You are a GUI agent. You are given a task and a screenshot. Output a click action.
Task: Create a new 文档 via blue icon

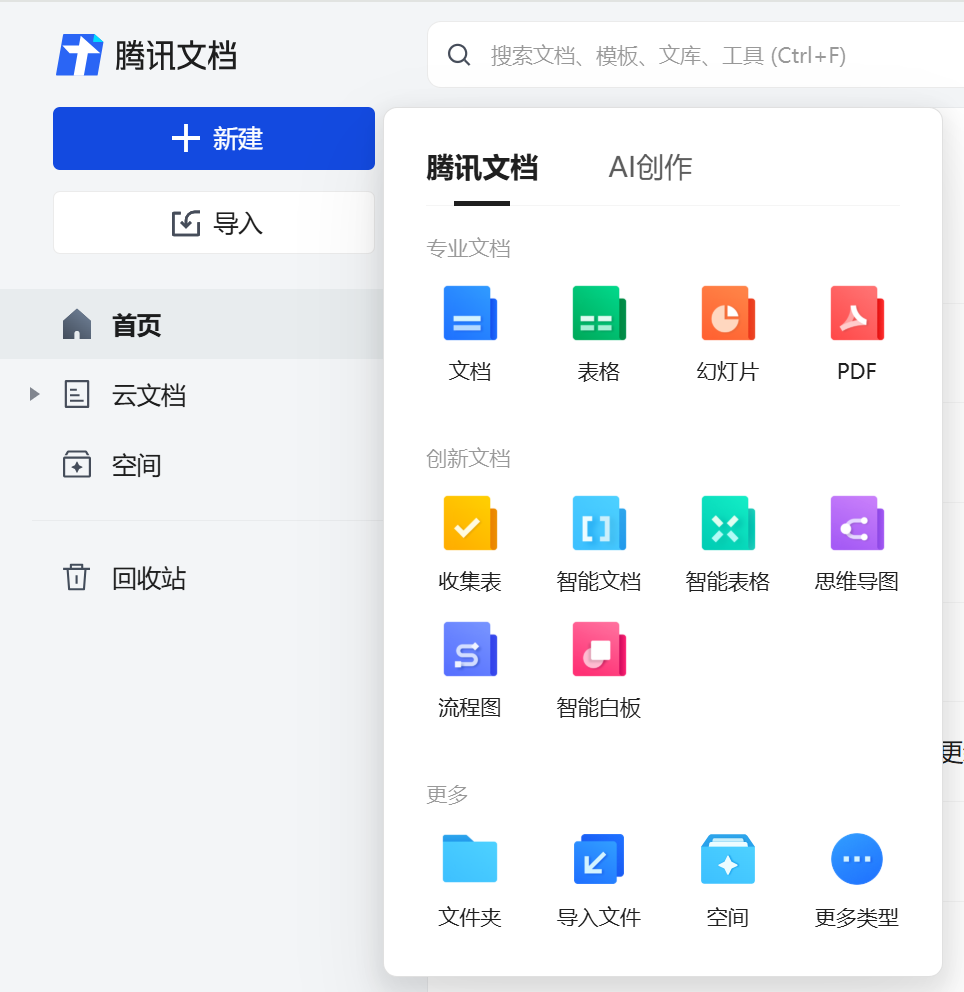coord(470,313)
